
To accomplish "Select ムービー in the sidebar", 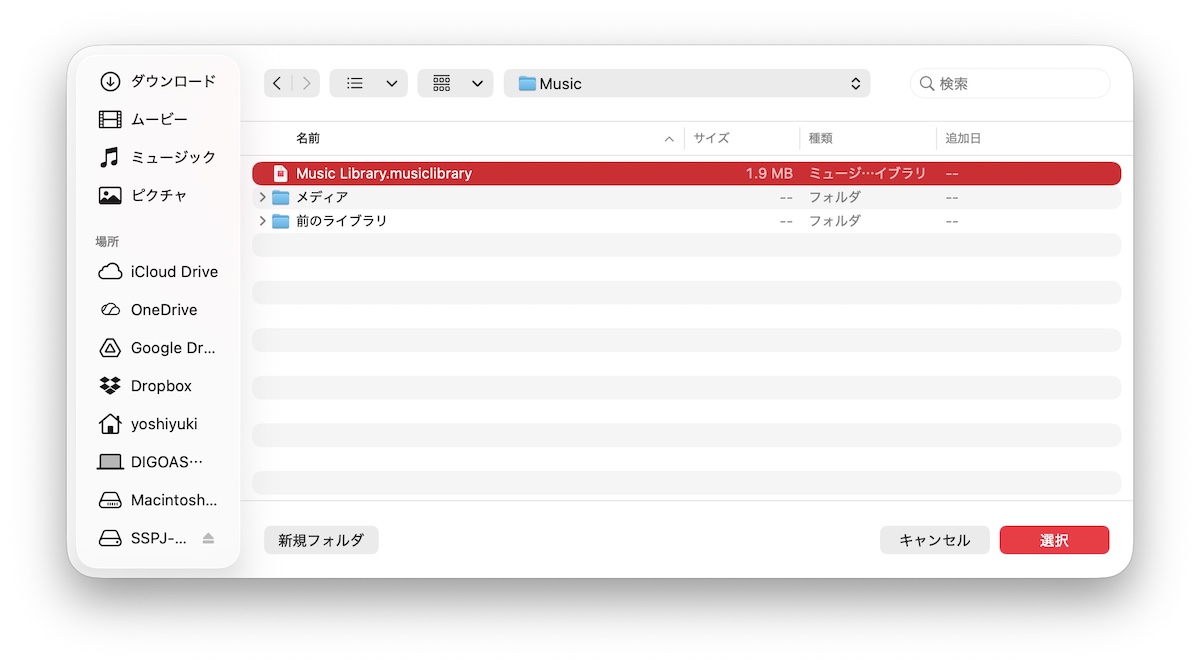I will pos(158,119).
